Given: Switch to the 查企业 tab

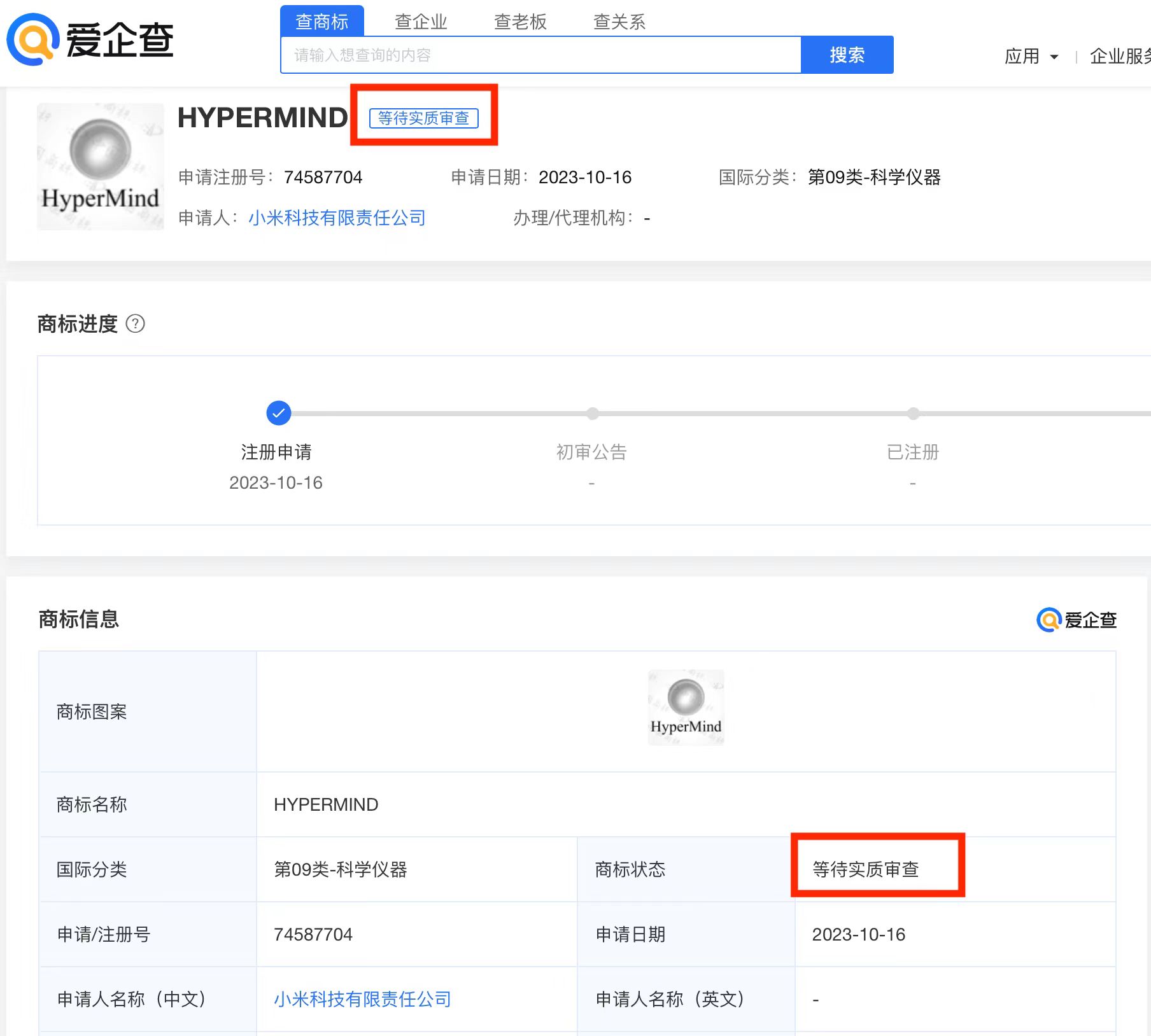Looking at the screenshot, I should point(420,21).
